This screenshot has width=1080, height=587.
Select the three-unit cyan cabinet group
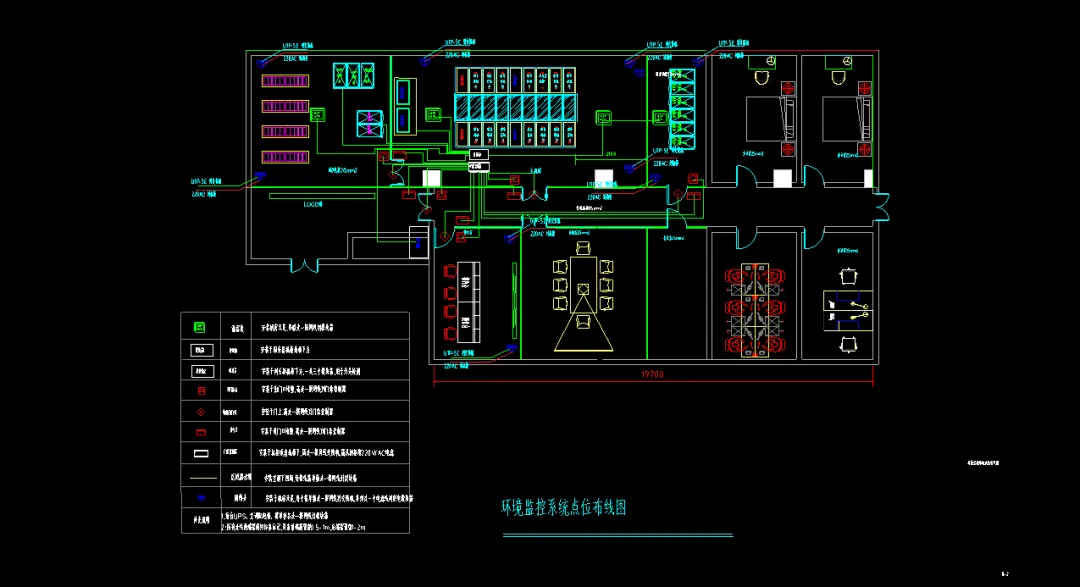pos(353,75)
